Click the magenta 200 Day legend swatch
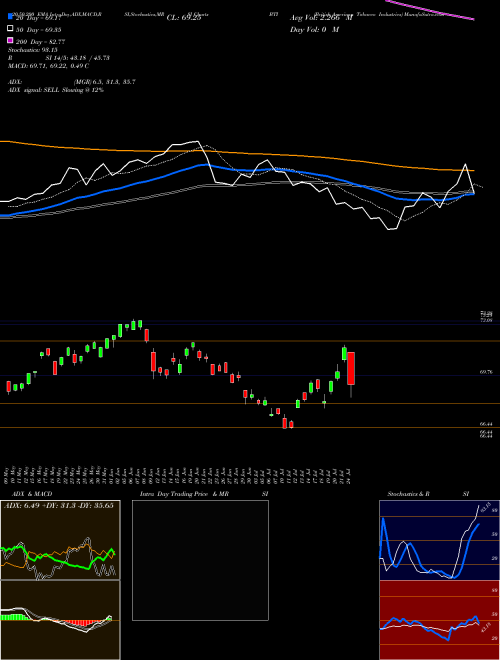500x660 pixels. coord(10,41)
